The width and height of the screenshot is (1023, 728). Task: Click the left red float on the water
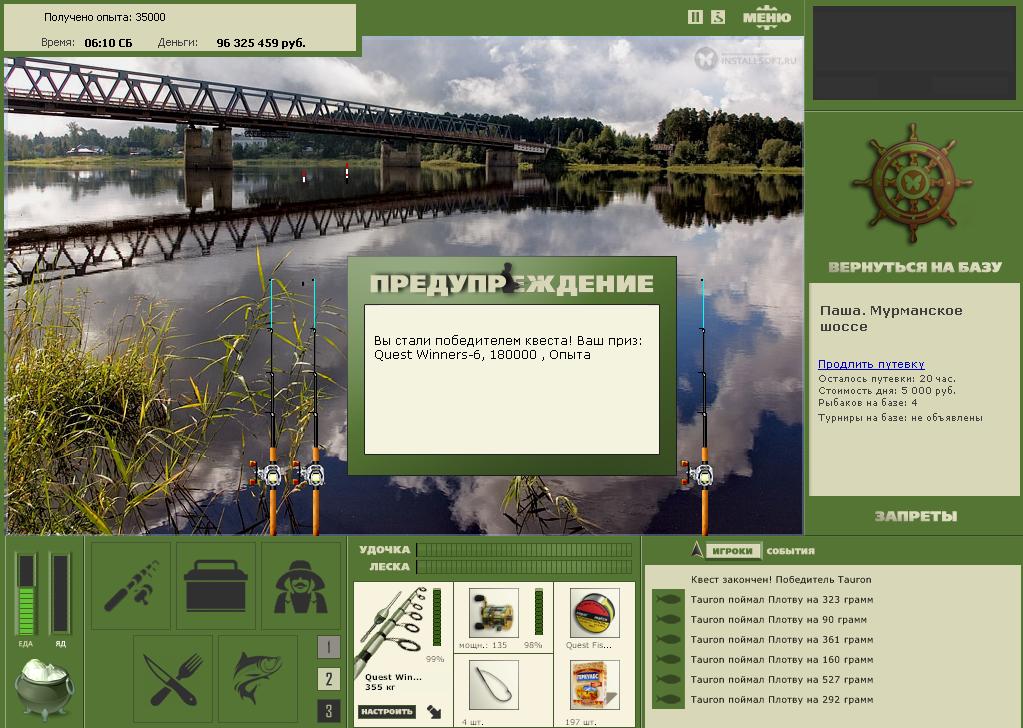tap(303, 176)
